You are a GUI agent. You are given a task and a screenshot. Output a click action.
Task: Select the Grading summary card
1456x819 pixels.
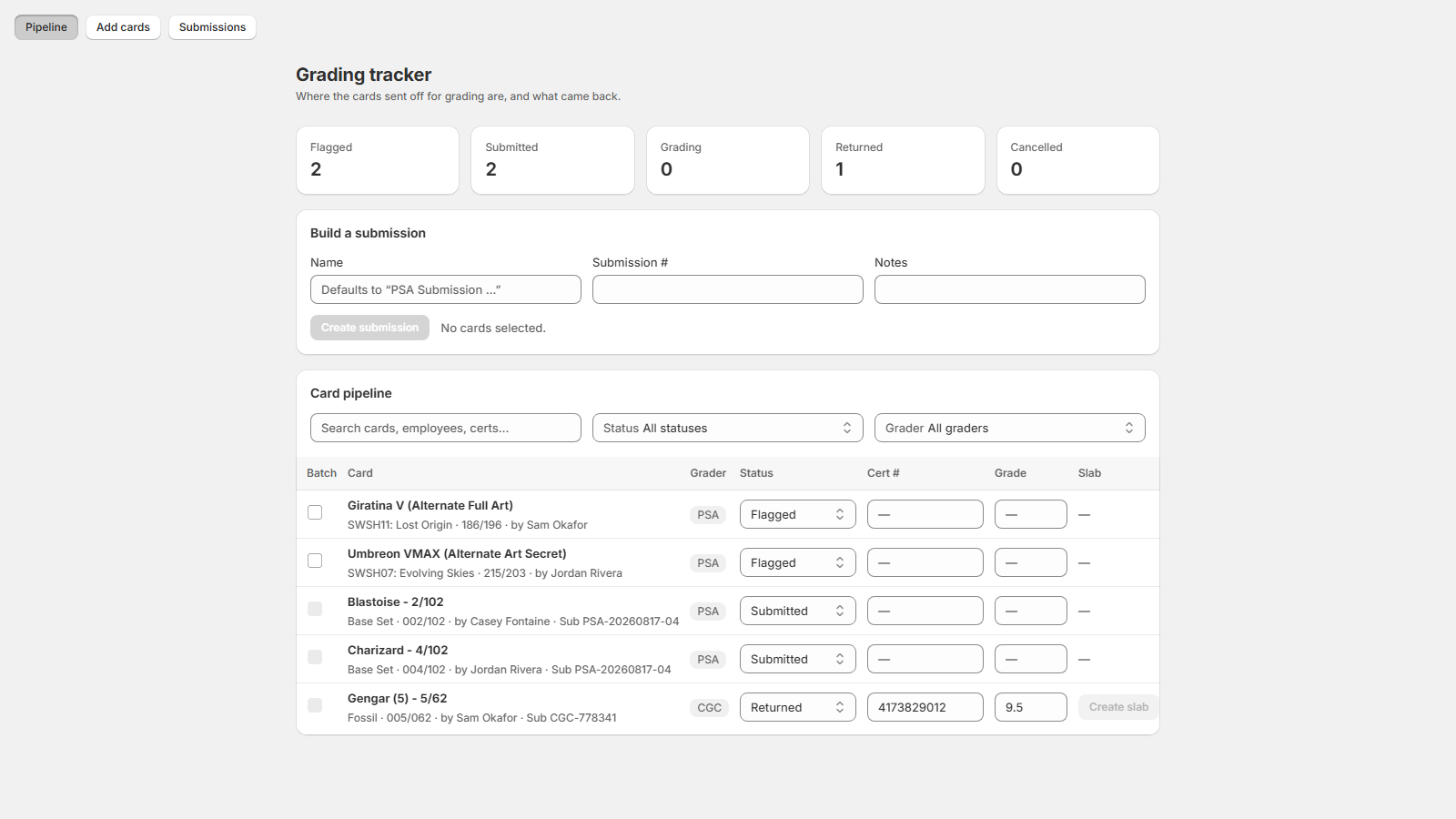tap(728, 160)
